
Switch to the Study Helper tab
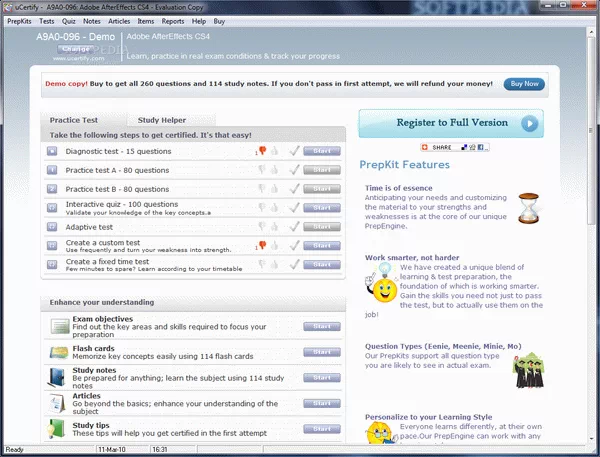(162, 120)
